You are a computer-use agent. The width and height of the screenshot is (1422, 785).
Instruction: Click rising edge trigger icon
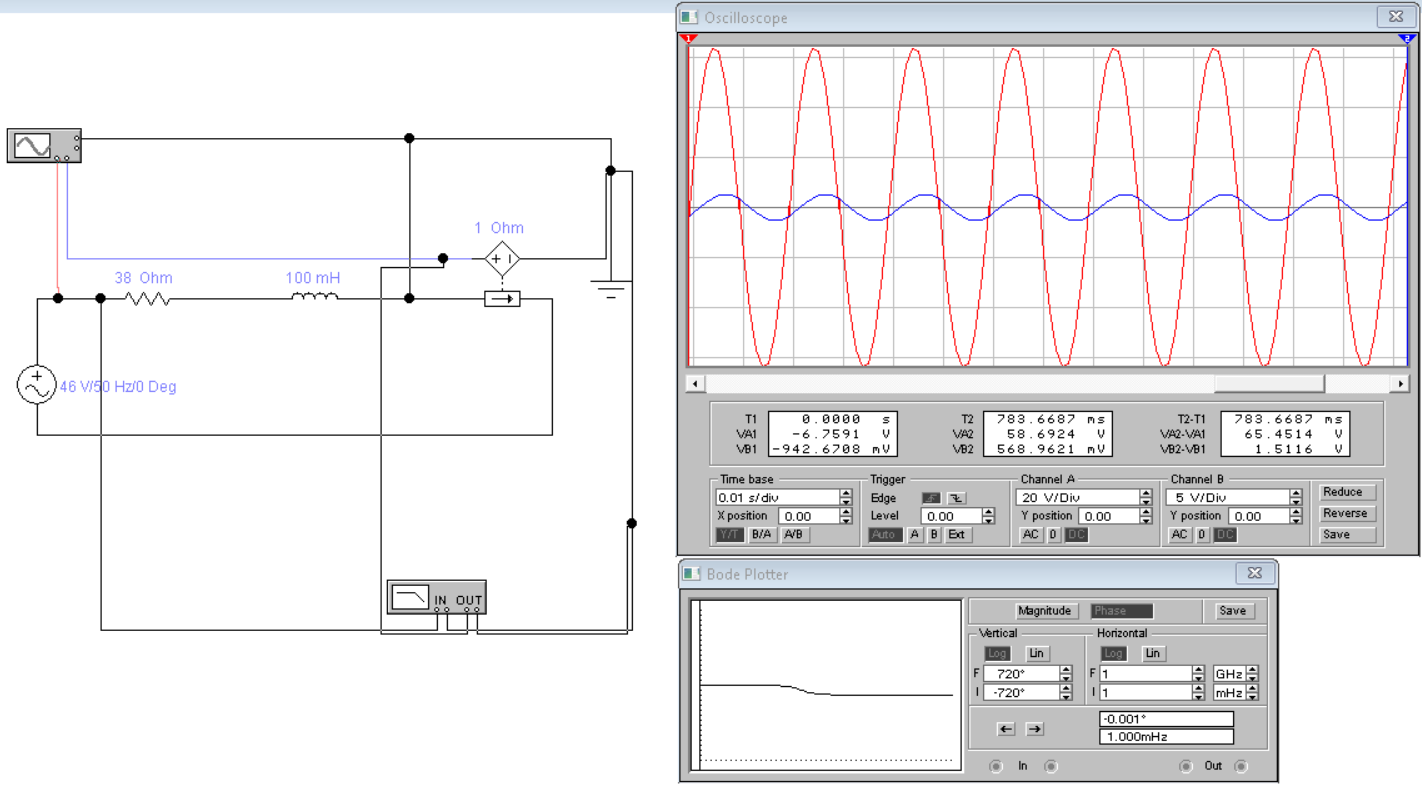931,497
